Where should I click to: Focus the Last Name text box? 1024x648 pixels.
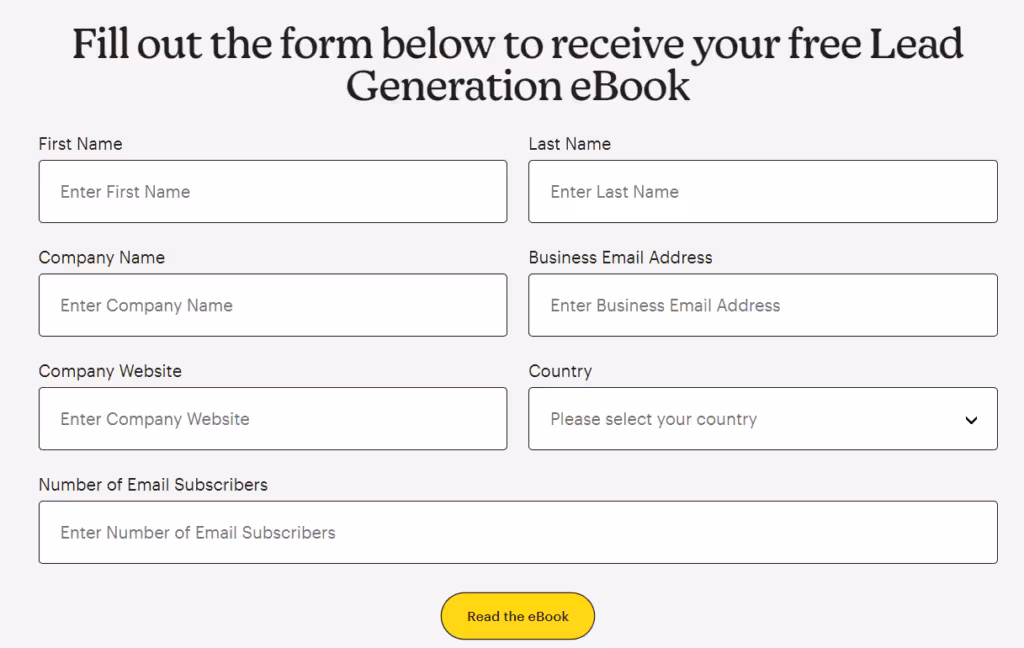pyautogui.click(x=762, y=191)
